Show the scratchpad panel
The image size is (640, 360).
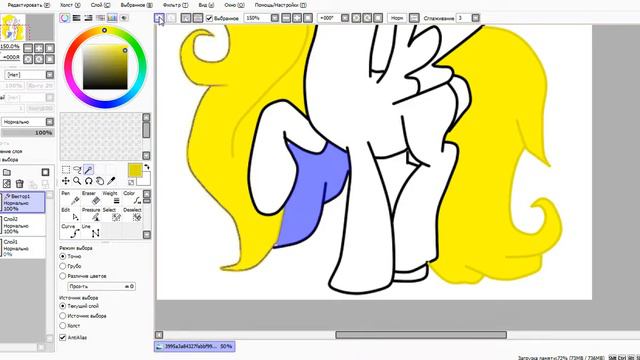click(x=124, y=18)
